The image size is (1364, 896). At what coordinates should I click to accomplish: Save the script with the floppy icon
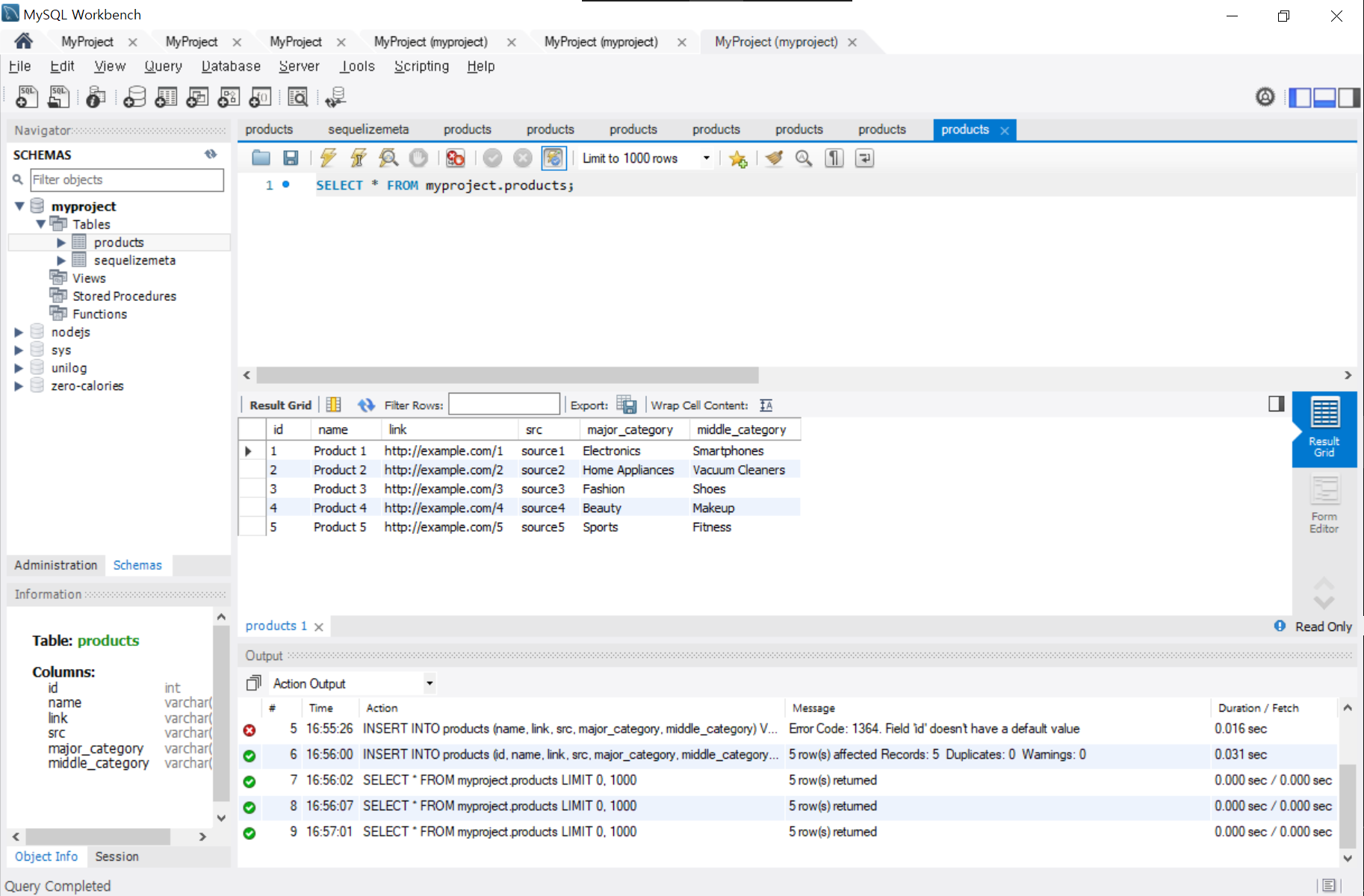click(291, 158)
